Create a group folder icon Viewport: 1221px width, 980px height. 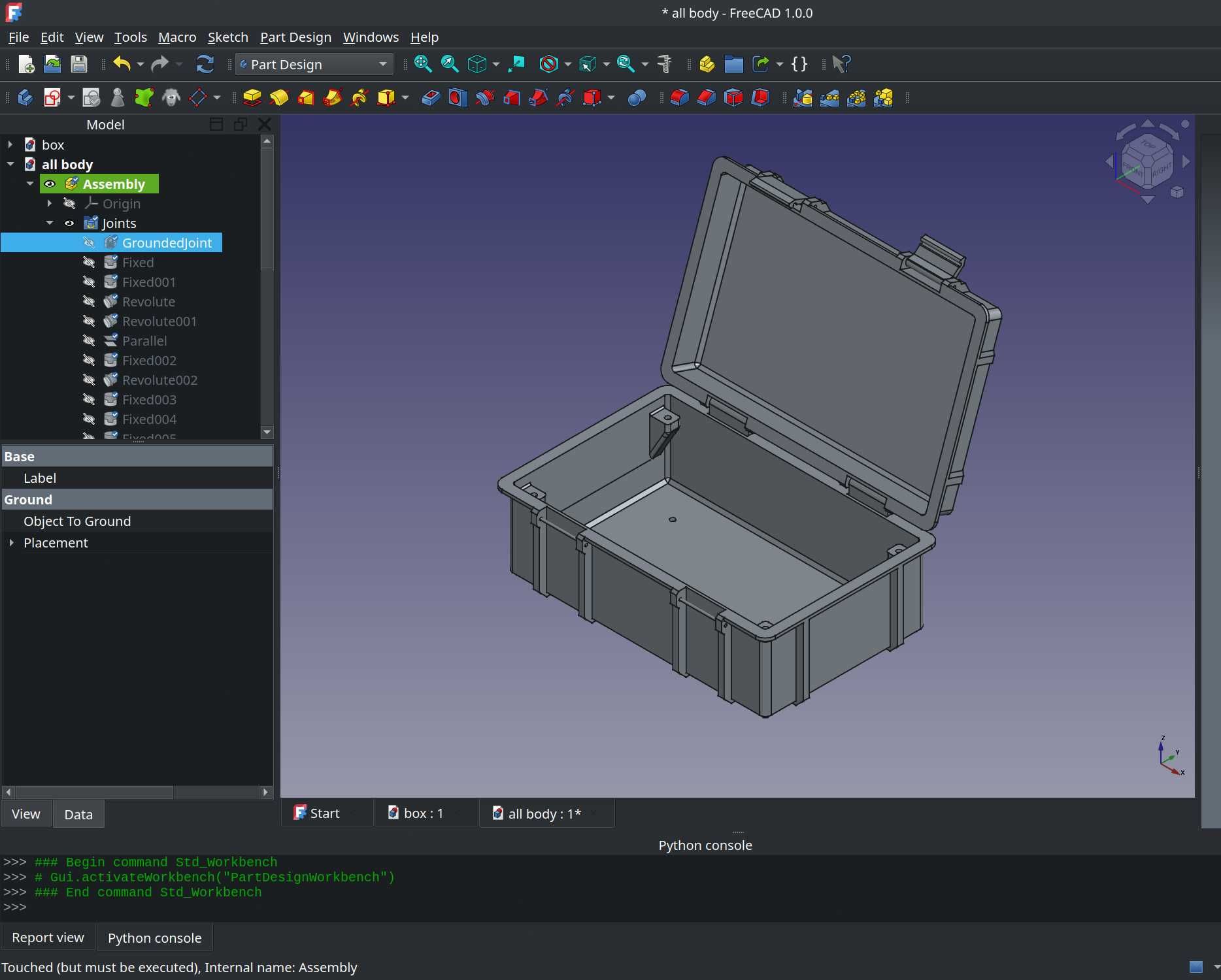point(733,64)
